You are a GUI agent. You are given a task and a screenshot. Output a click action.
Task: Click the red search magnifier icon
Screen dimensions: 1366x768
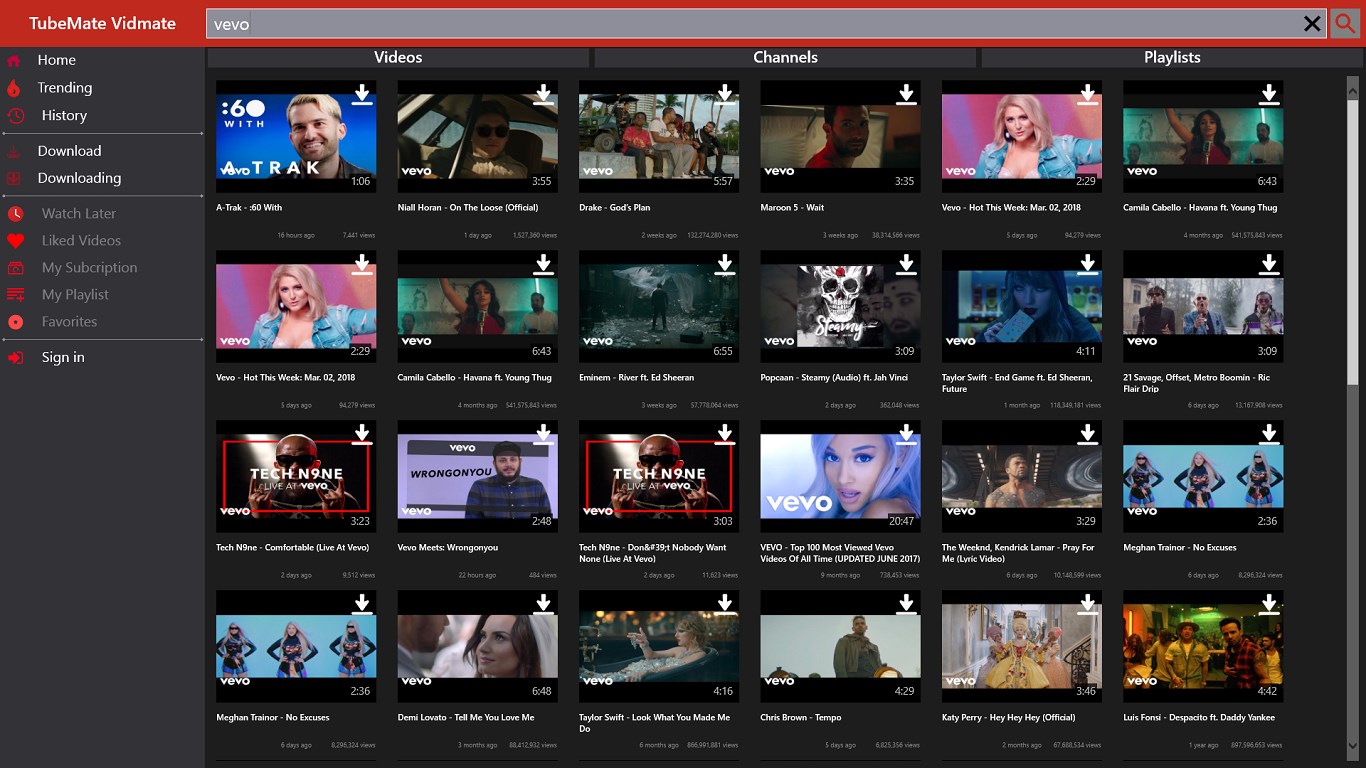click(1345, 23)
